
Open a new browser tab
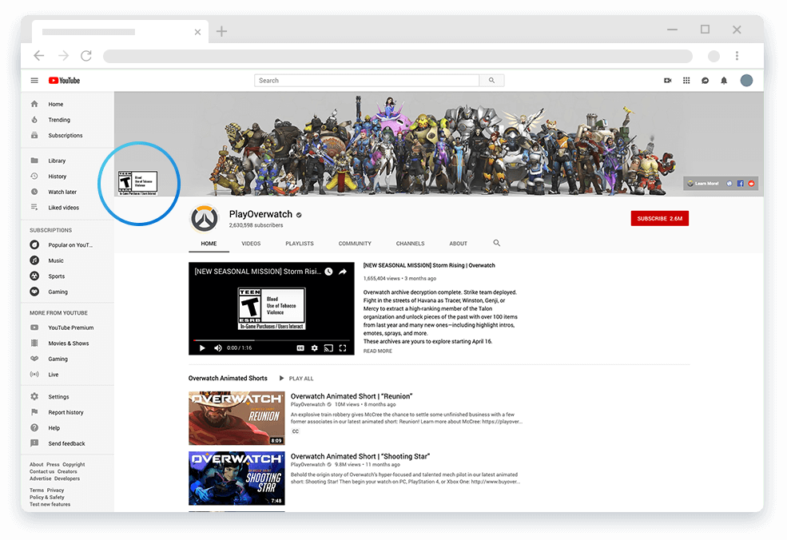pos(221,32)
